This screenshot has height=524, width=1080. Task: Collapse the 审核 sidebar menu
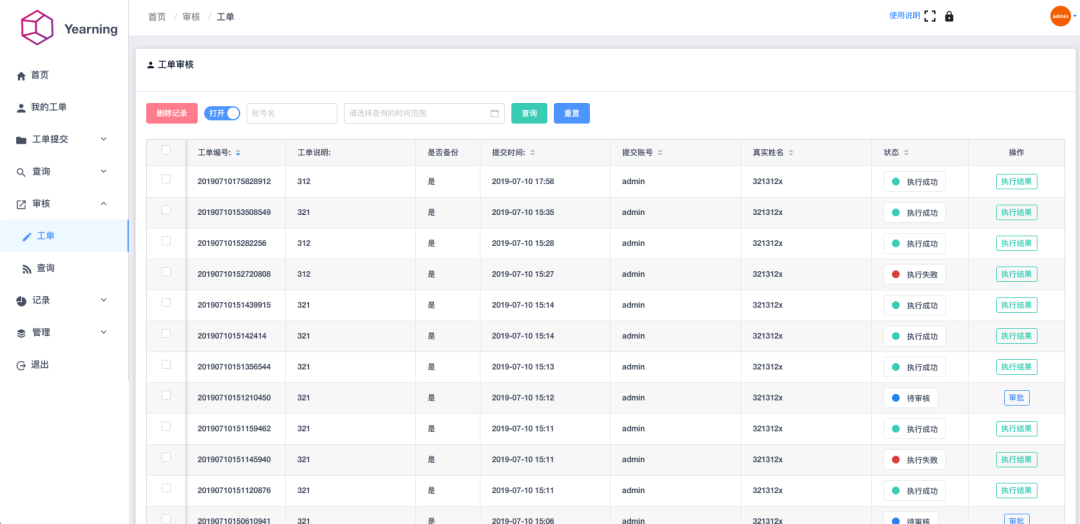tap(64, 204)
